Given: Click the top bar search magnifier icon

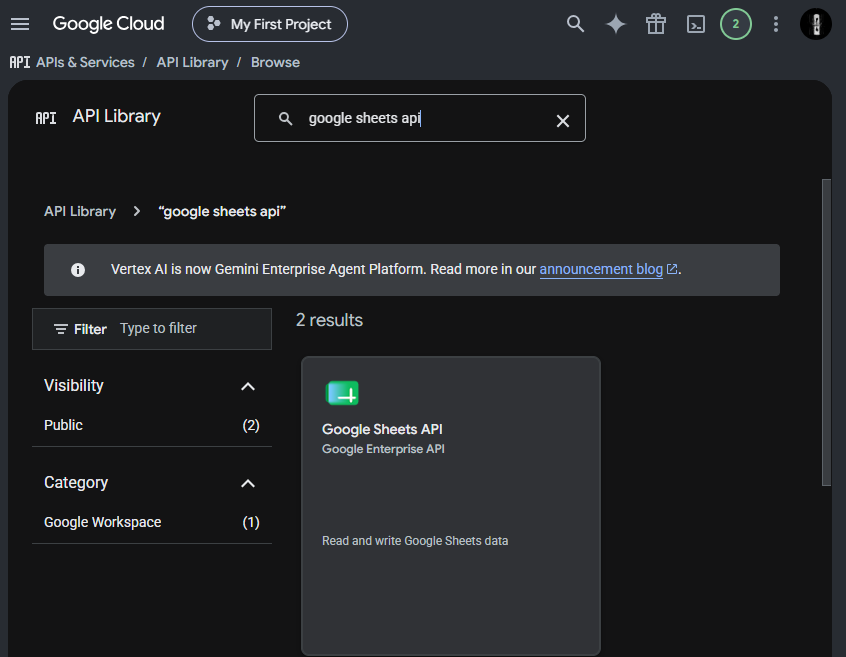Looking at the screenshot, I should point(575,24).
